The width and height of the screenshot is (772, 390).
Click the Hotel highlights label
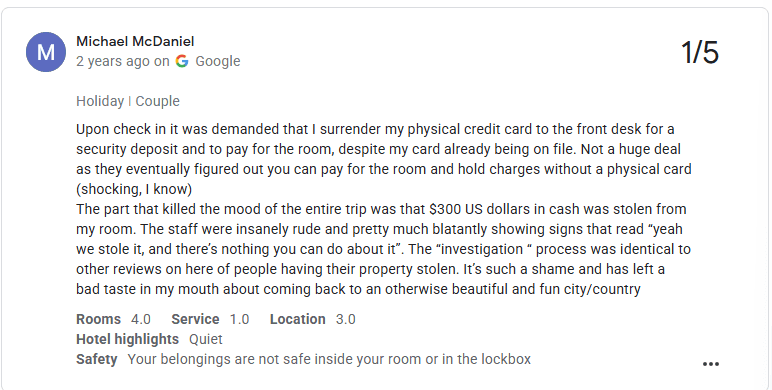tap(127, 339)
